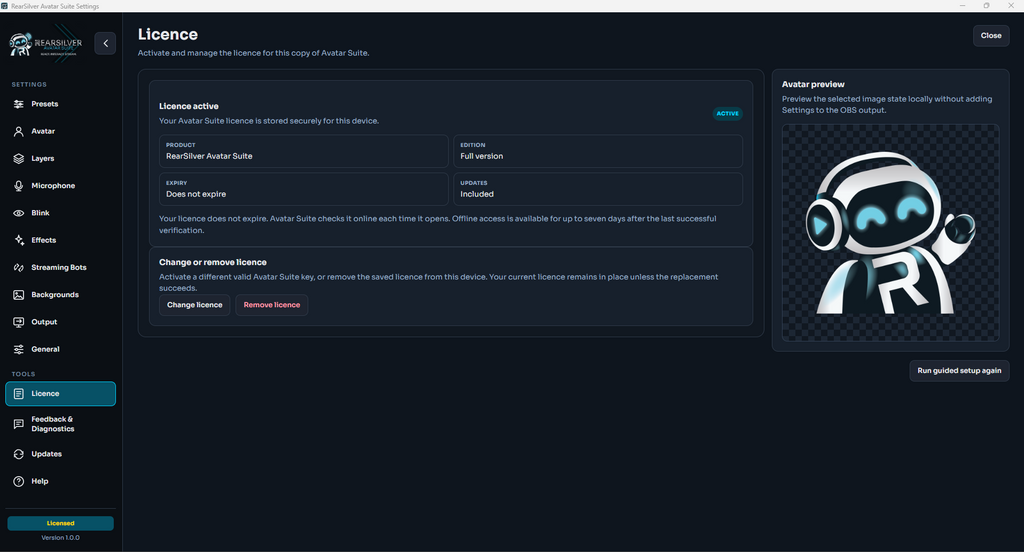Go to Streaming Bots settings

pyautogui.click(x=61, y=268)
